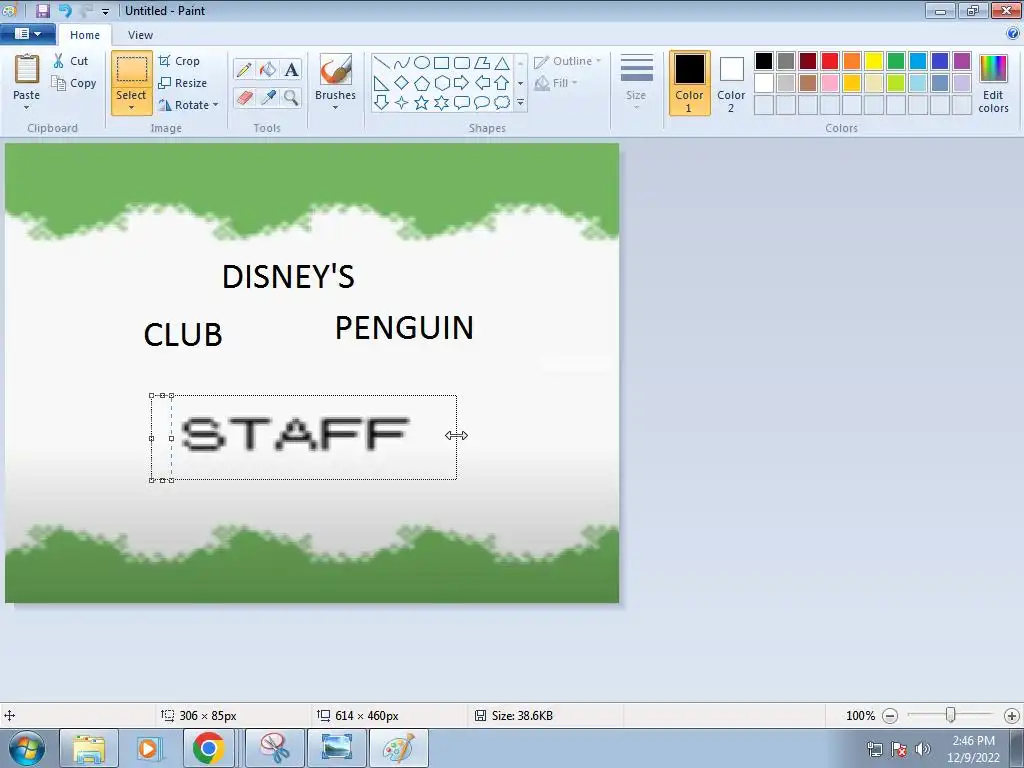Choose the Oval callout shape
The height and width of the screenshot is (768, 1024).
coord(482,103)
